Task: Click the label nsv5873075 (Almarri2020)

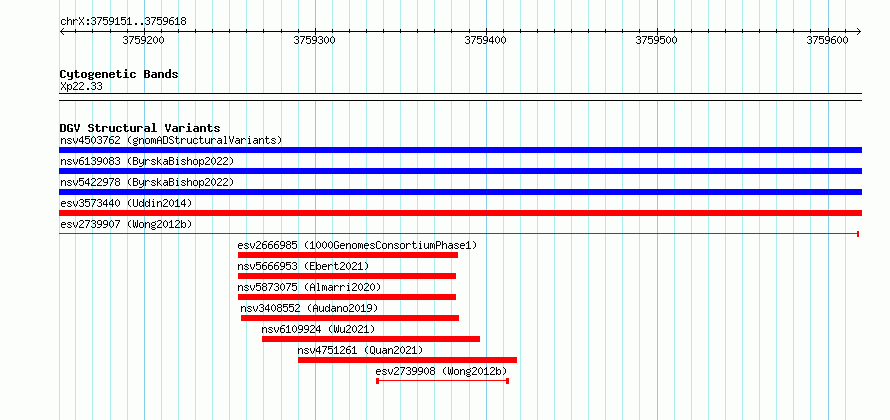Action: [309, 287]
